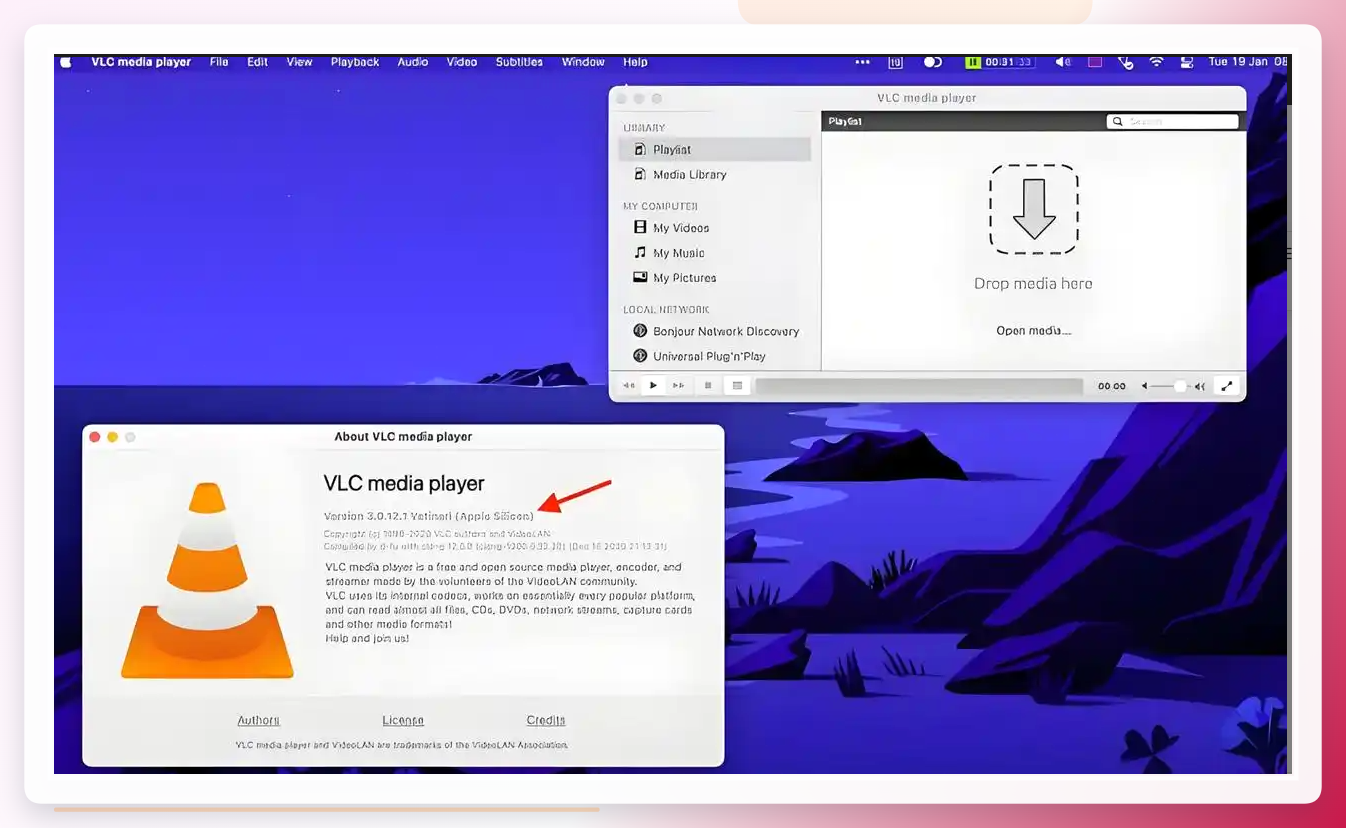Select Playlist in the VLC sidebar
This screenshot has height=828, width=1346.
coord(715,149)
